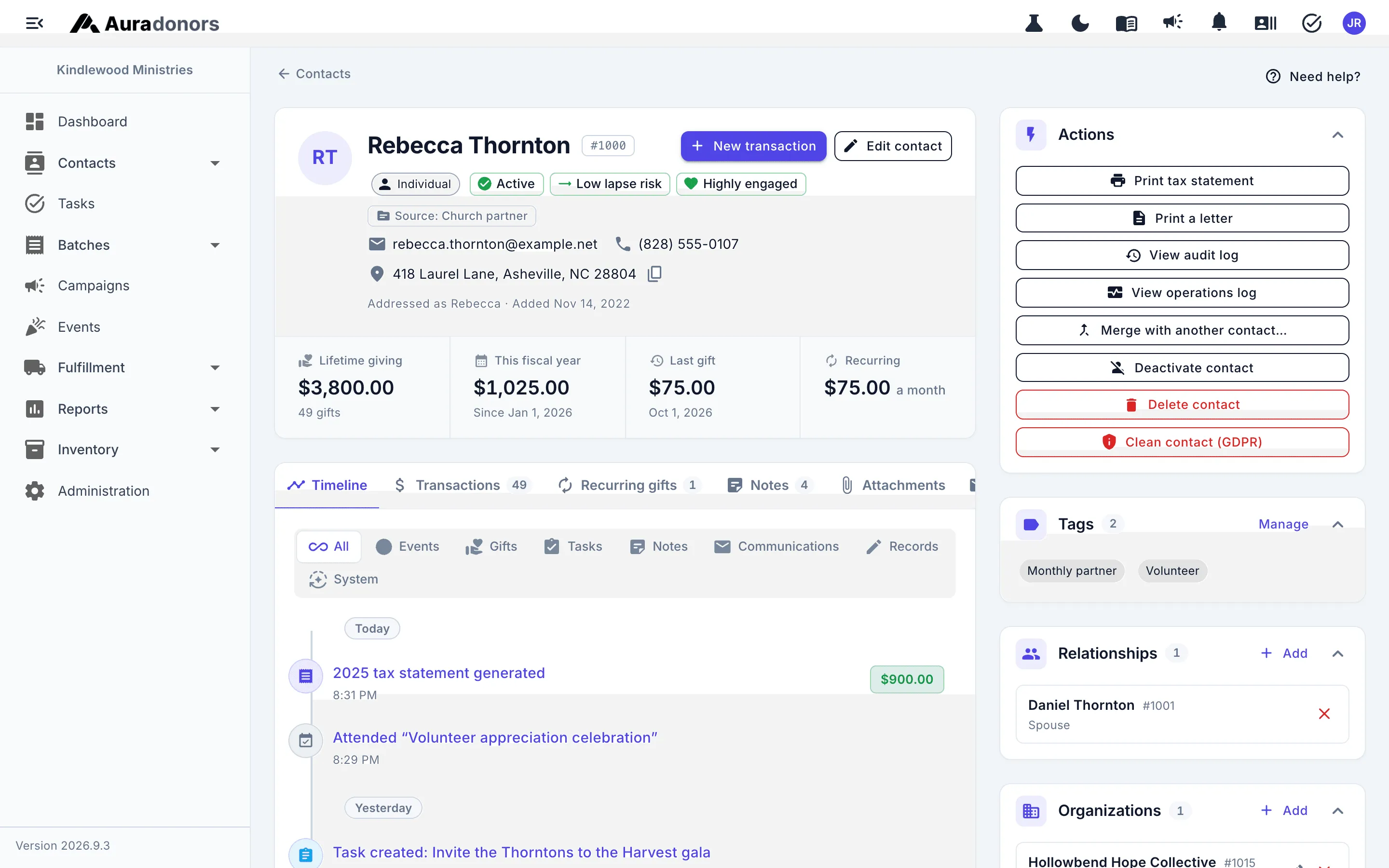Click the New transaction button
This screenshot has height=868, width=1389.
point(753,146)
